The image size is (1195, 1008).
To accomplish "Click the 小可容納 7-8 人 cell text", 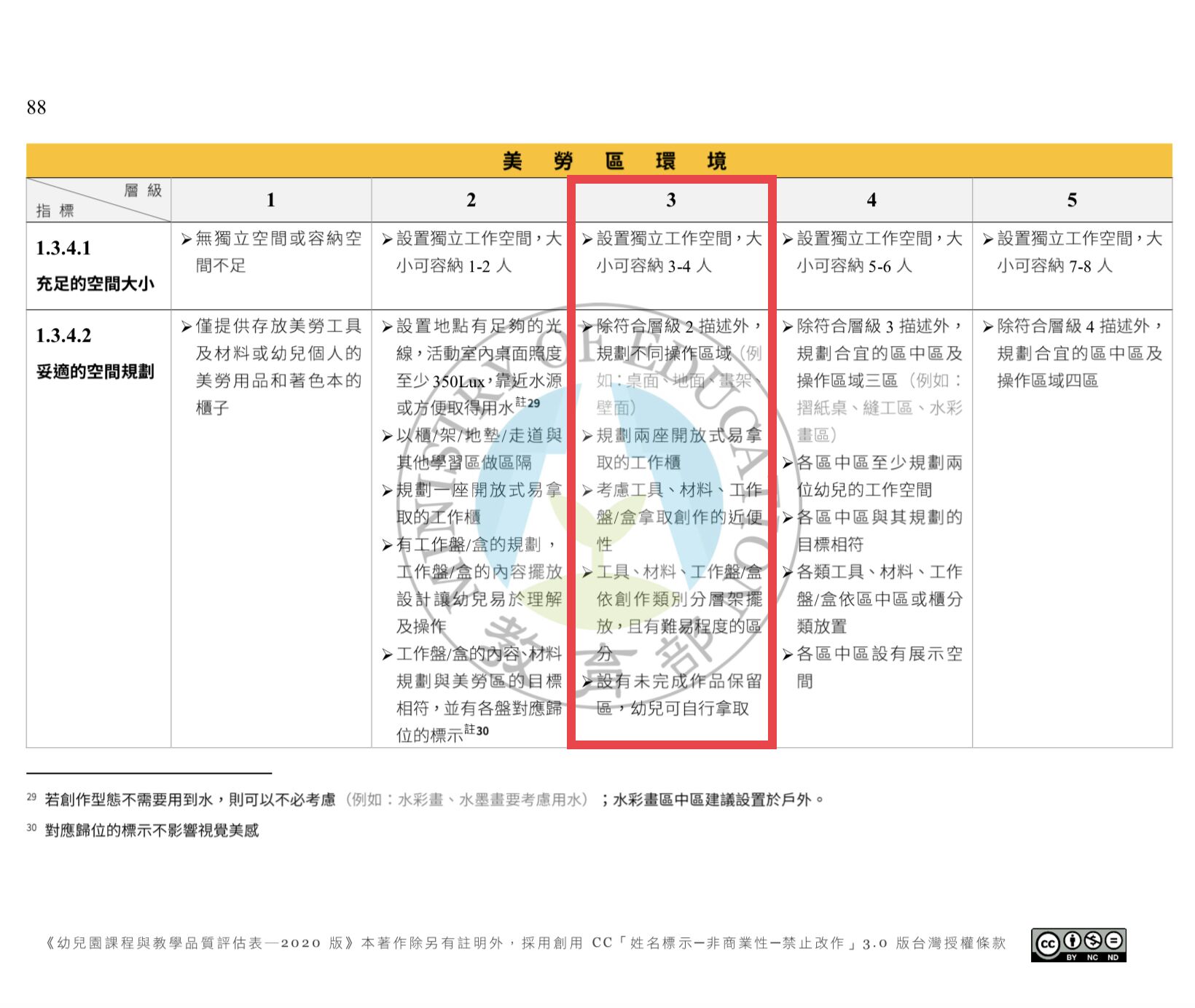I will (x=1054, y=266).
